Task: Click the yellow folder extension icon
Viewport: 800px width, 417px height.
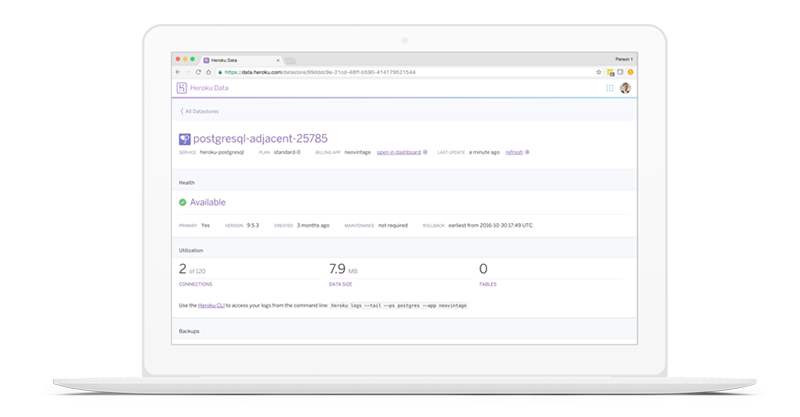Action: click(610, 72)
